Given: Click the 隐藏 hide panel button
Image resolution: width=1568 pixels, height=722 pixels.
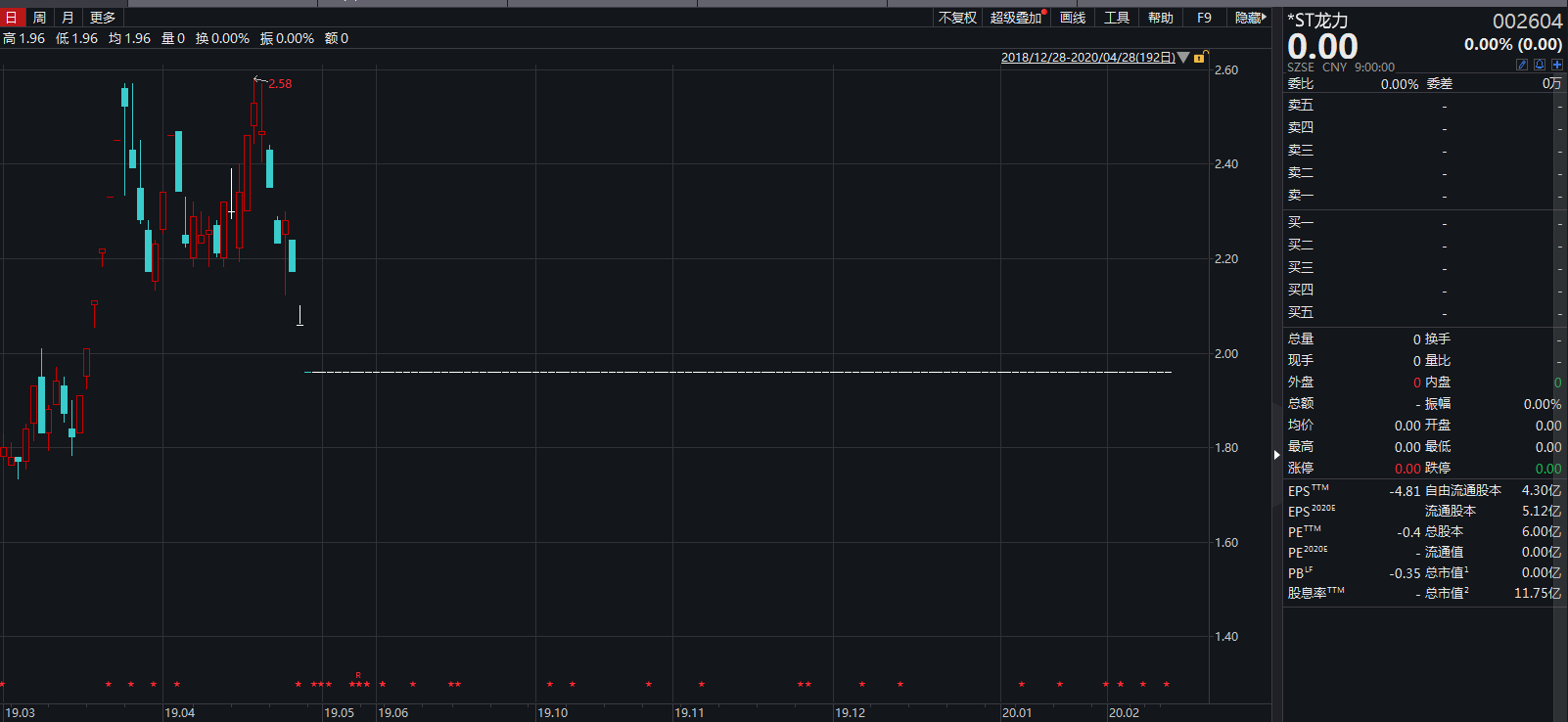Looking at the screenshot, I should pos(1250,18).
